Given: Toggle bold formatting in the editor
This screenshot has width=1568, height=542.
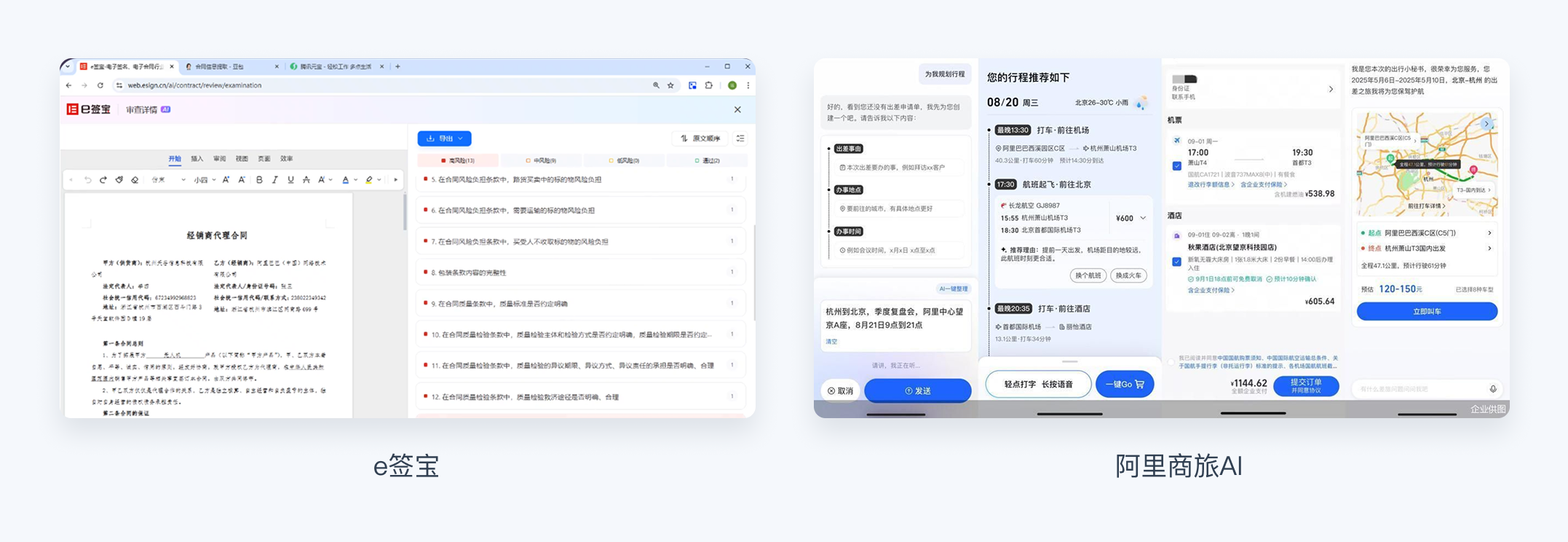Looking at the screenshot, I should (x=259, y=180).
